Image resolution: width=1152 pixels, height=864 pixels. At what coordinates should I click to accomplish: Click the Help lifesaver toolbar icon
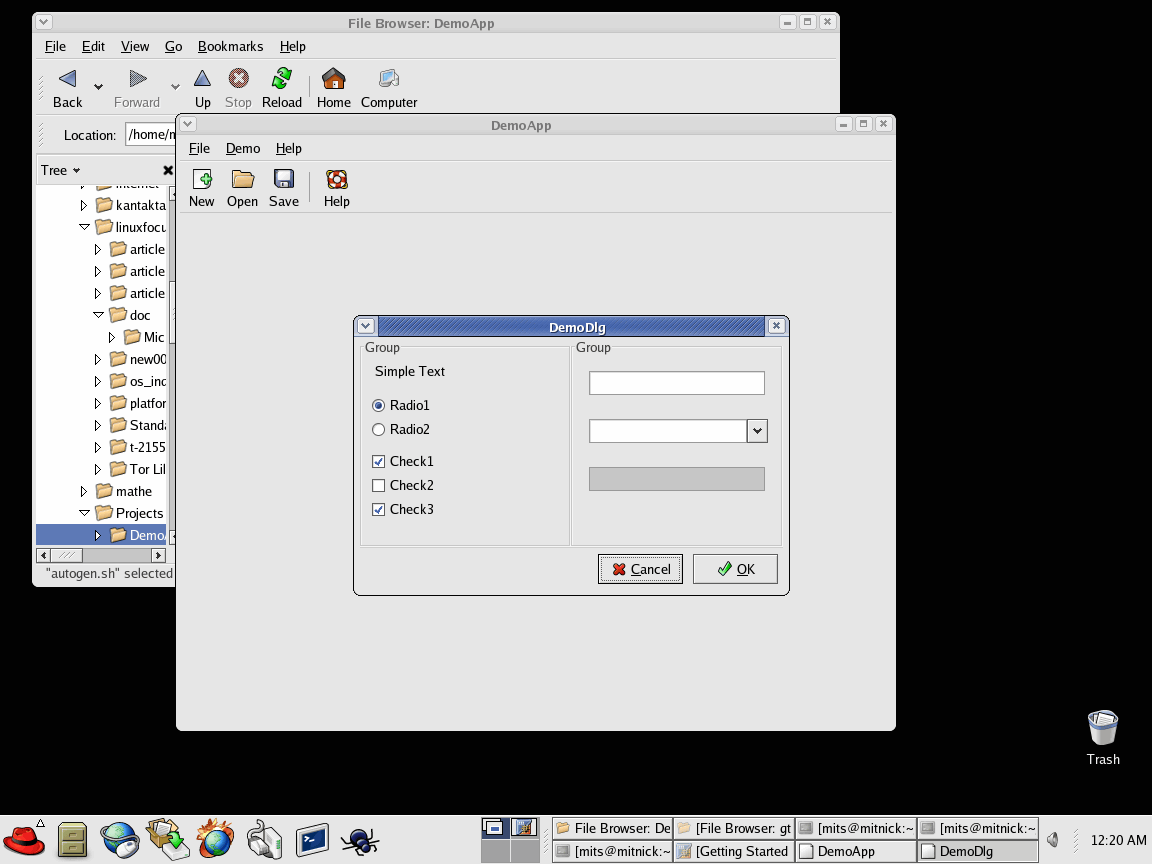[x=337, y=180]
